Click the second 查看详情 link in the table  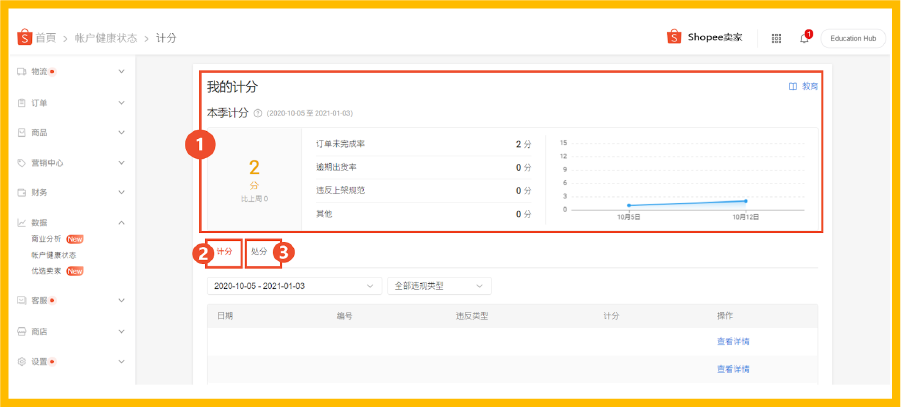(x=733, y=369)
